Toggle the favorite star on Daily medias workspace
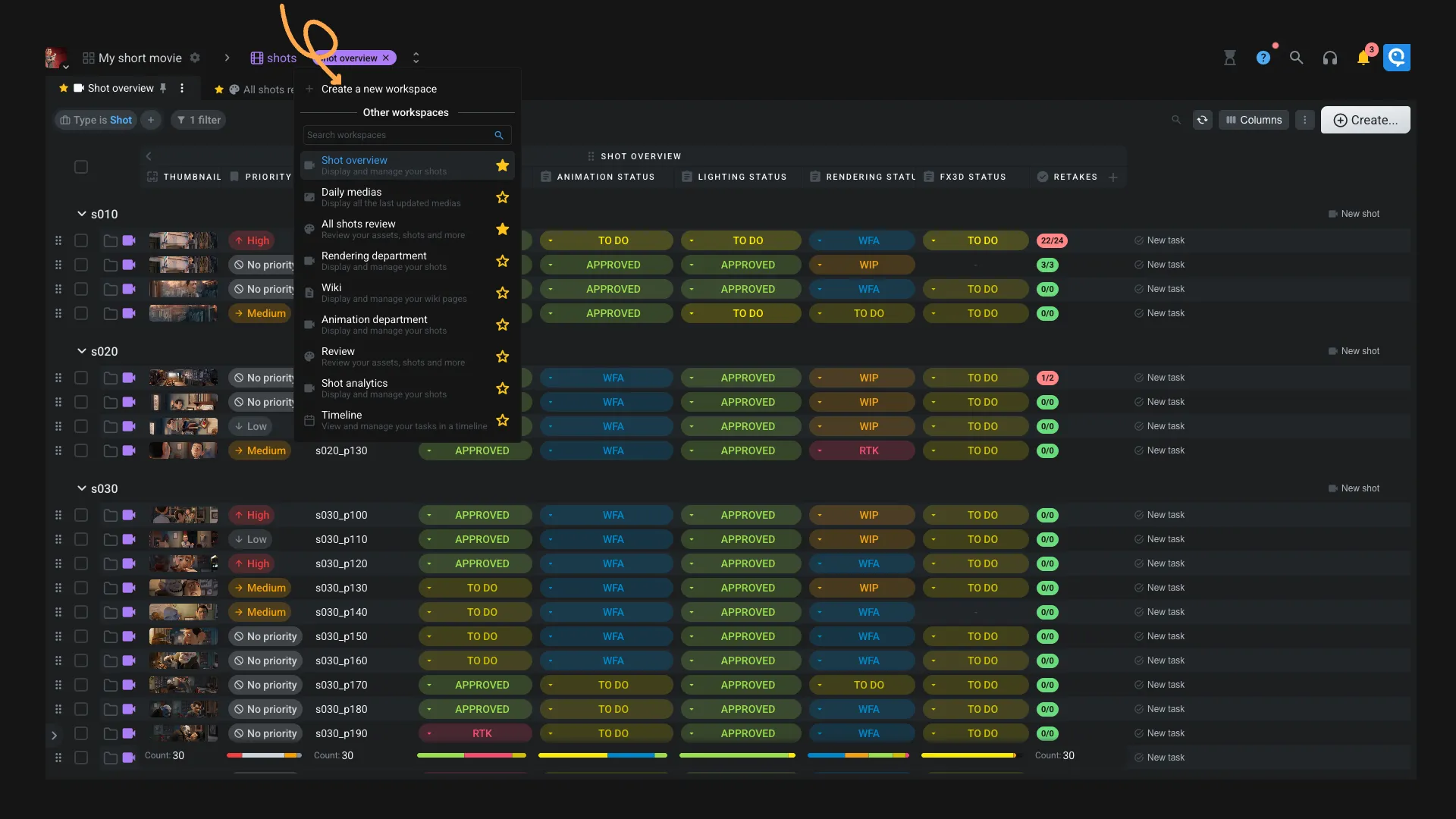This screenshot has width=1456, height=819. (501, 197)
